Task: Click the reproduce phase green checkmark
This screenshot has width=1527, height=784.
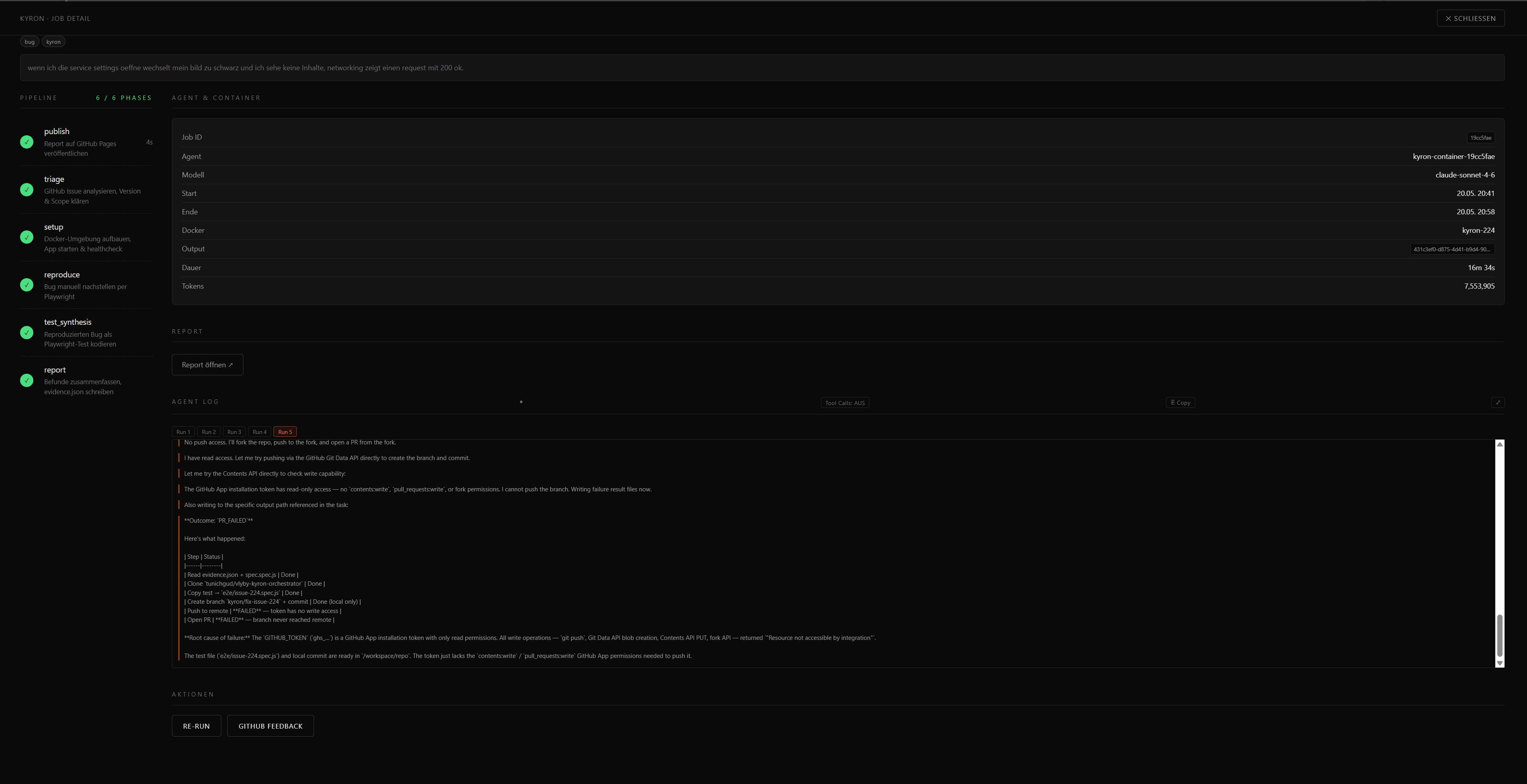Action: click(x=27, y=285)
